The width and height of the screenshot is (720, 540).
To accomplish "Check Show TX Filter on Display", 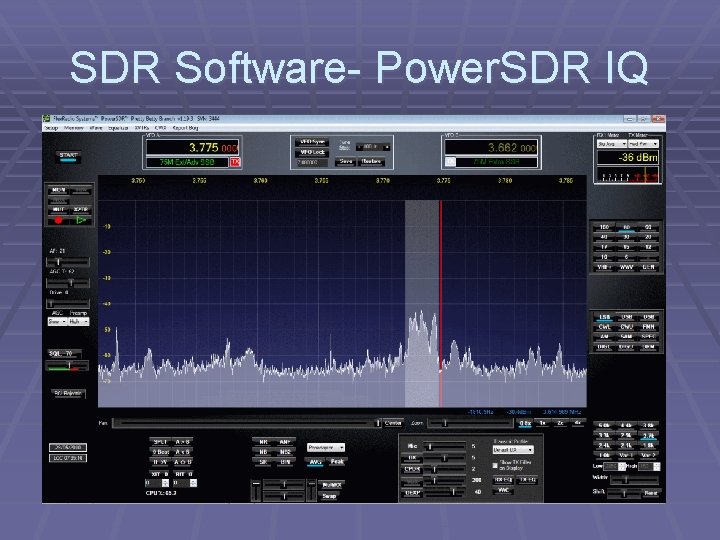I will click(x=495, y=465).
